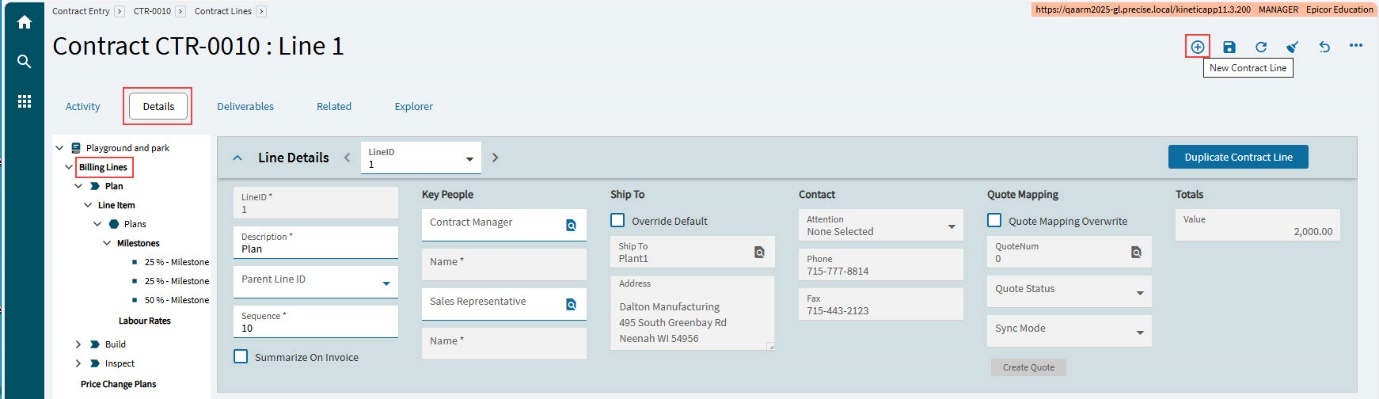Collapse the Milestones node

(x=107, y=243)
